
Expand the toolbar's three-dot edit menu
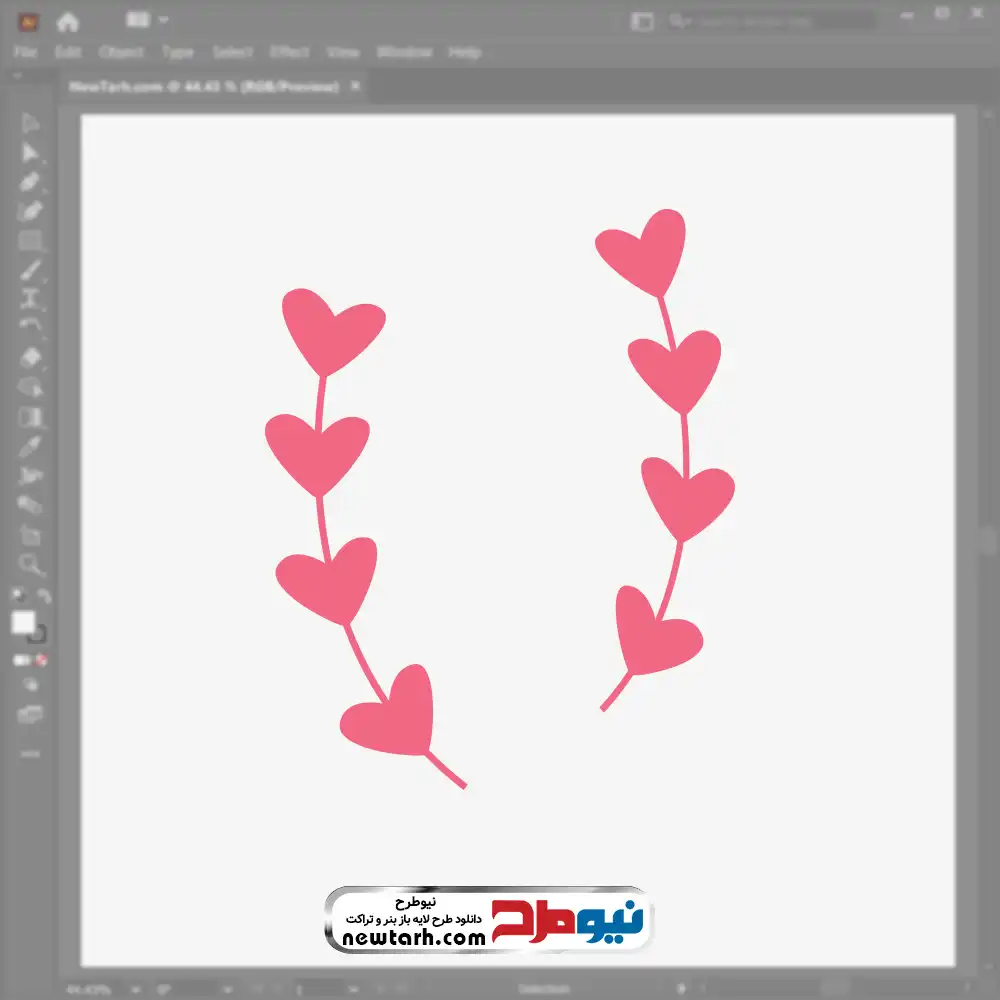(x=30, y=752)
